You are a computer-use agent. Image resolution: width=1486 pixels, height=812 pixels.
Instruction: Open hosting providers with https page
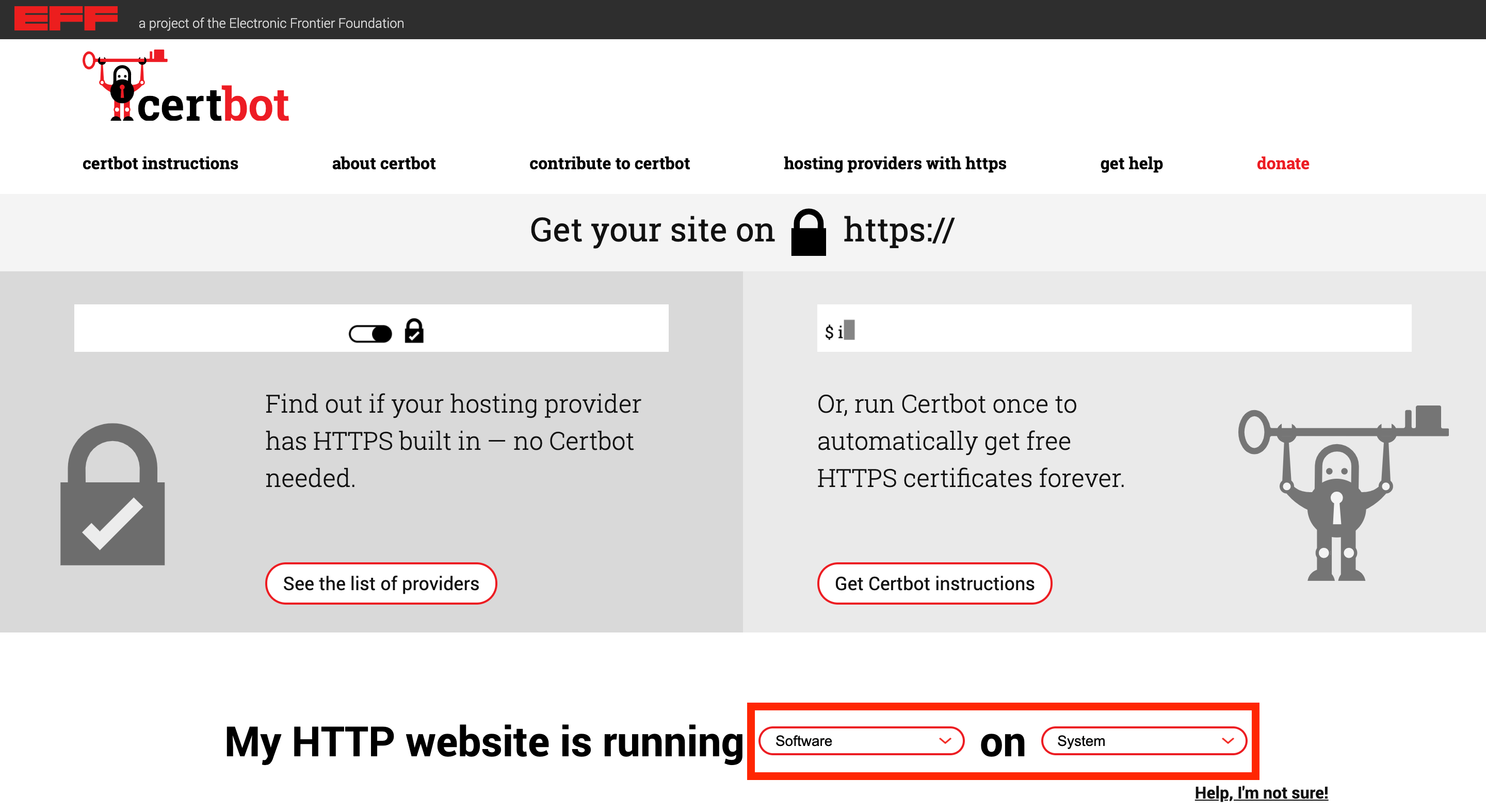pyautogui.click(x=895, y=164)
